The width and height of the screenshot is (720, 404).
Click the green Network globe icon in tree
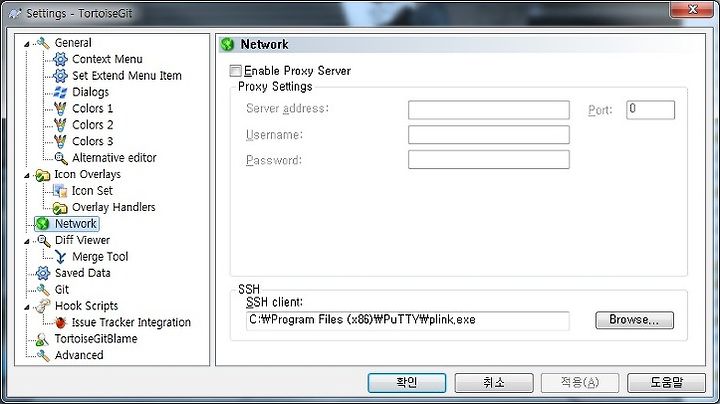point(43,224)
